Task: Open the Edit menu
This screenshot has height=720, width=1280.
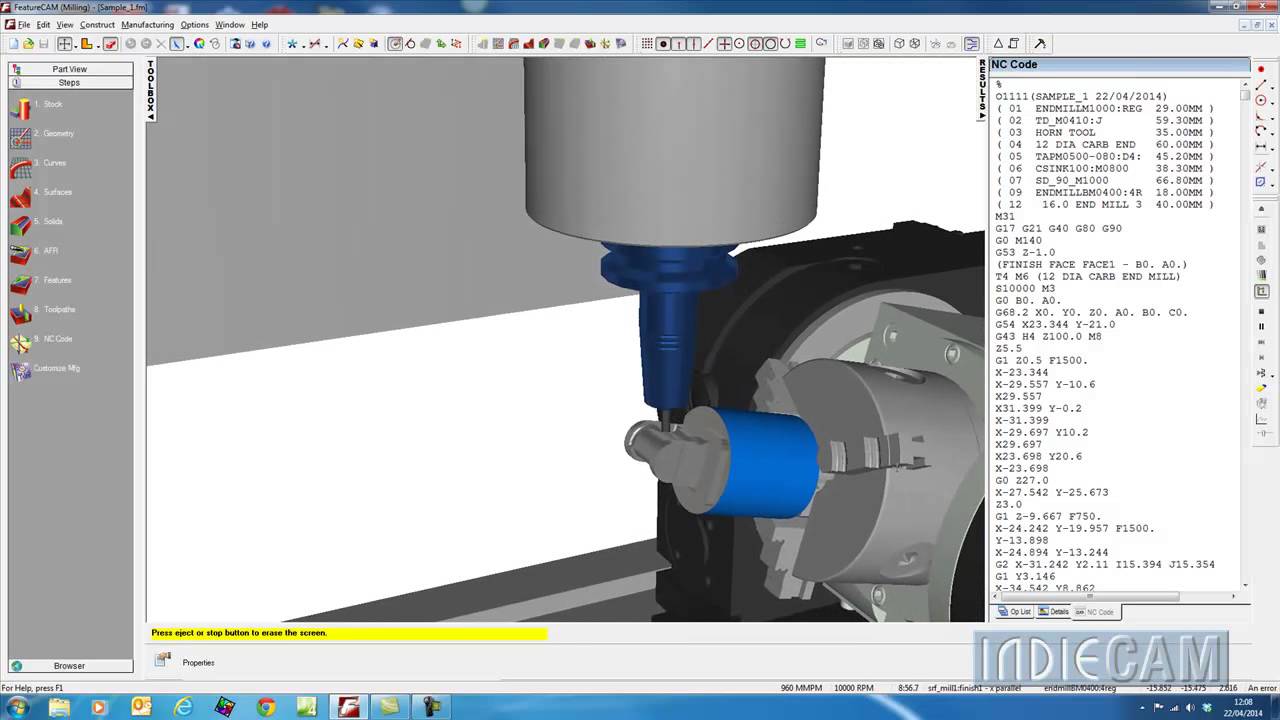Action: pos(43,25)
